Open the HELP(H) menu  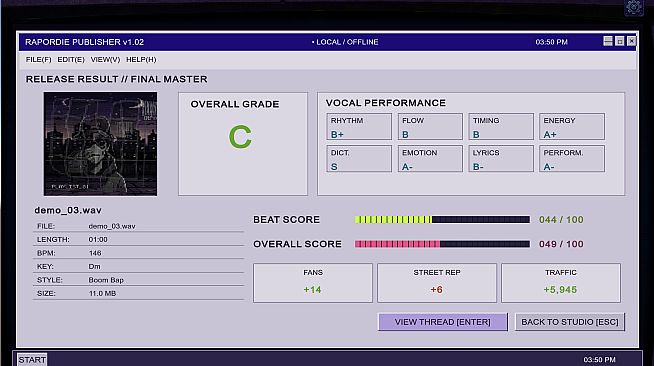coord(141,60)
